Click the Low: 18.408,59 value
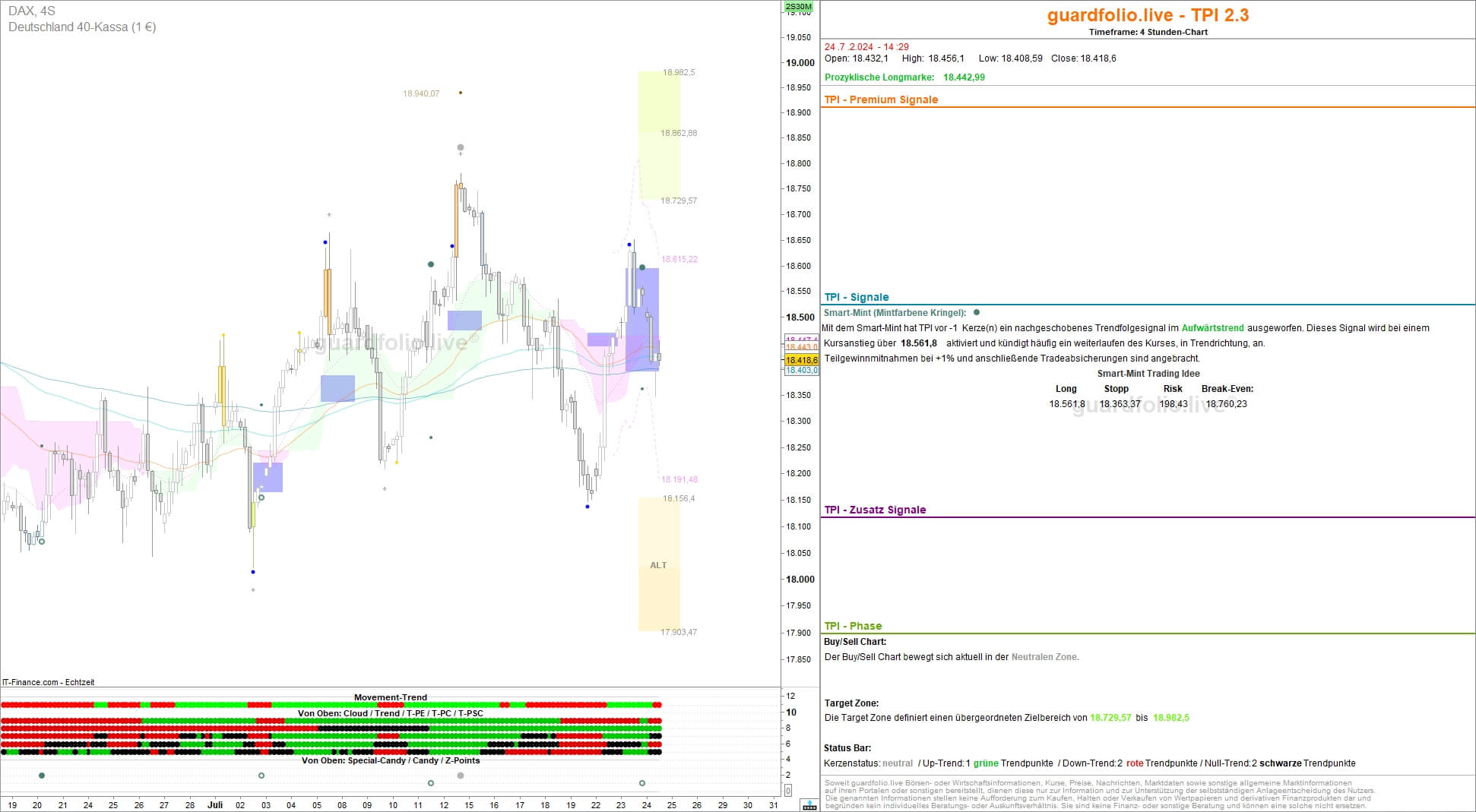 click(x=1010, y=58)
